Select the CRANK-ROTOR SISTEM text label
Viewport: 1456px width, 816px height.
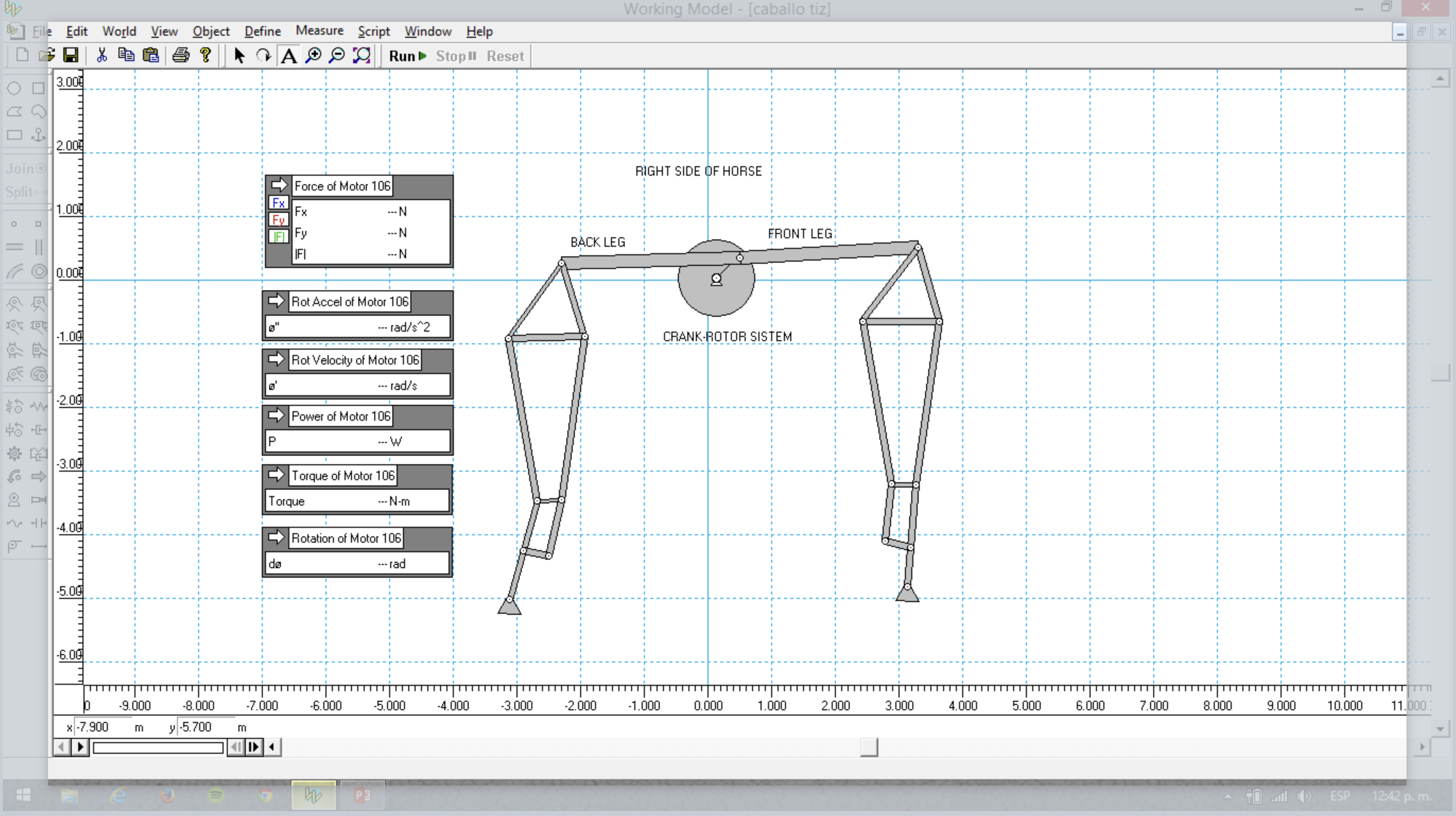pos(727,337)
